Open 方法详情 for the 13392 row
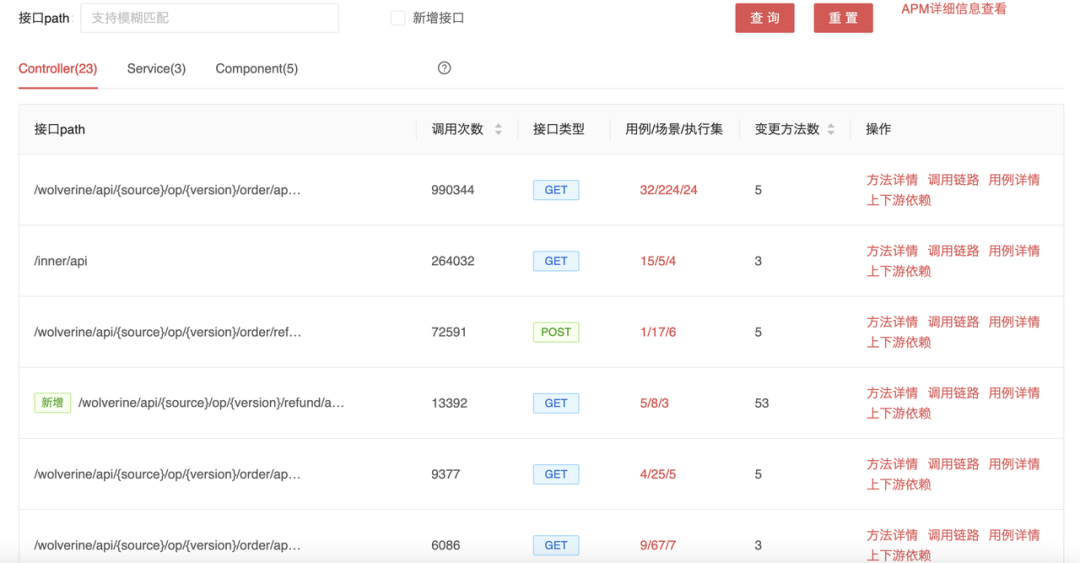Viewport: 1080px width, 563px height. [x=892, y=393]
